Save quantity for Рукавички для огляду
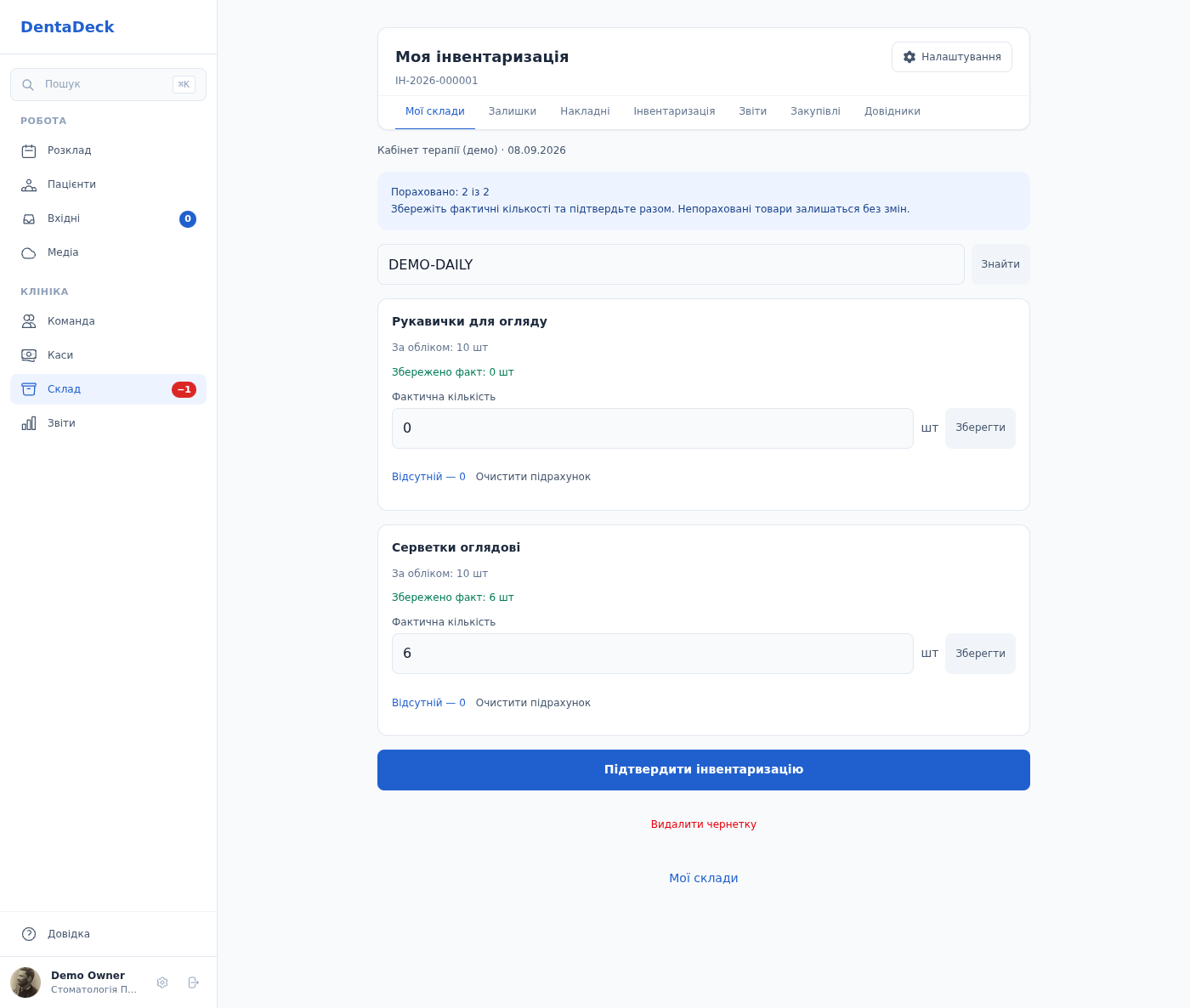 click(980, 428)
